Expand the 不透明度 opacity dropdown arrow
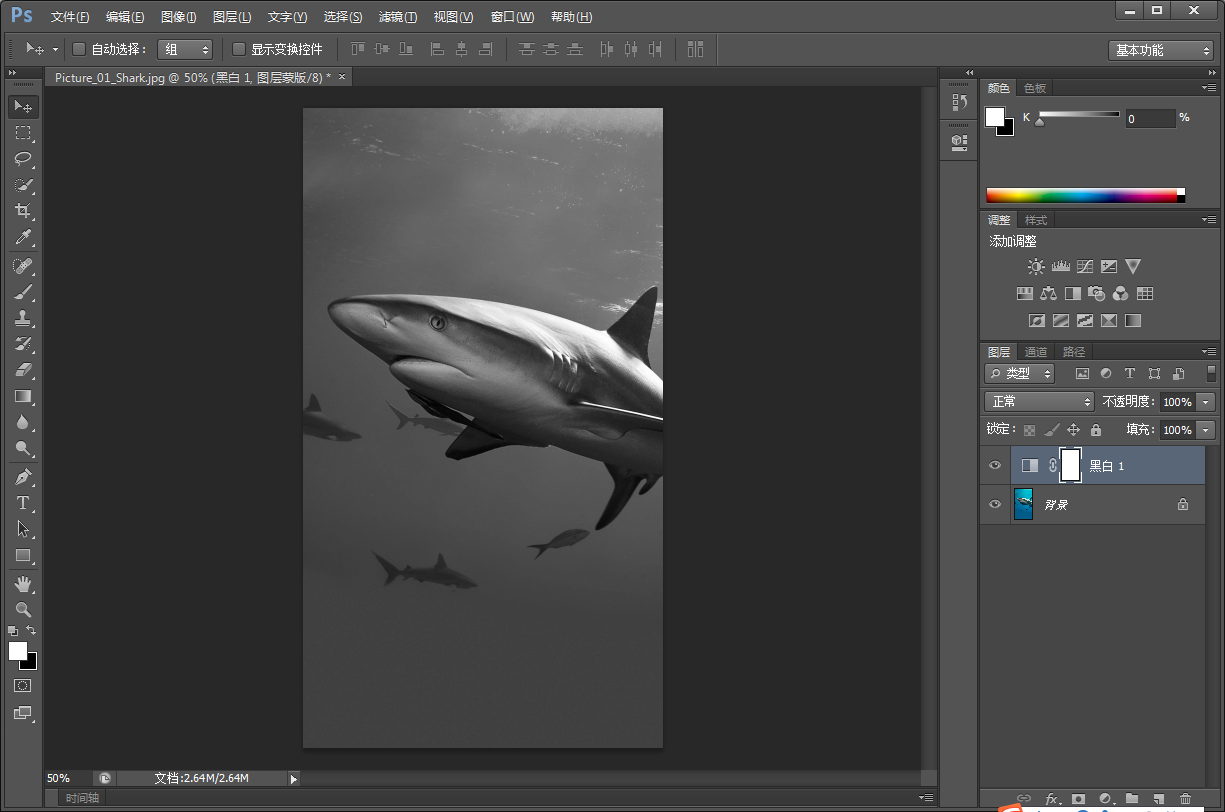 1205,401
